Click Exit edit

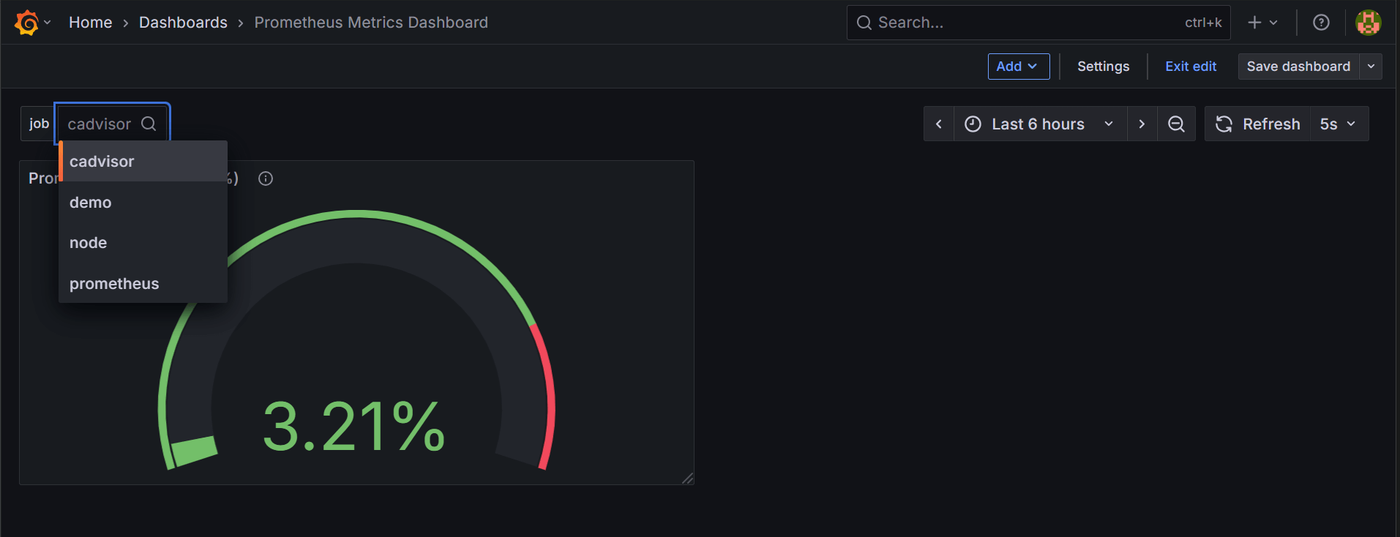coord(1191,66)
